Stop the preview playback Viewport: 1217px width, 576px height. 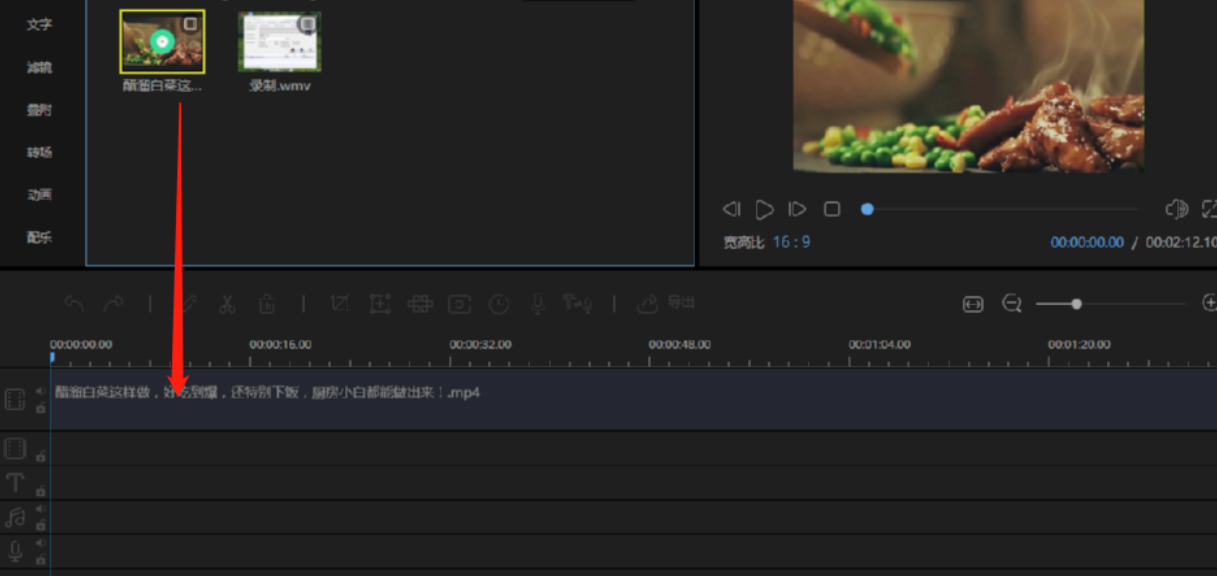832,209
